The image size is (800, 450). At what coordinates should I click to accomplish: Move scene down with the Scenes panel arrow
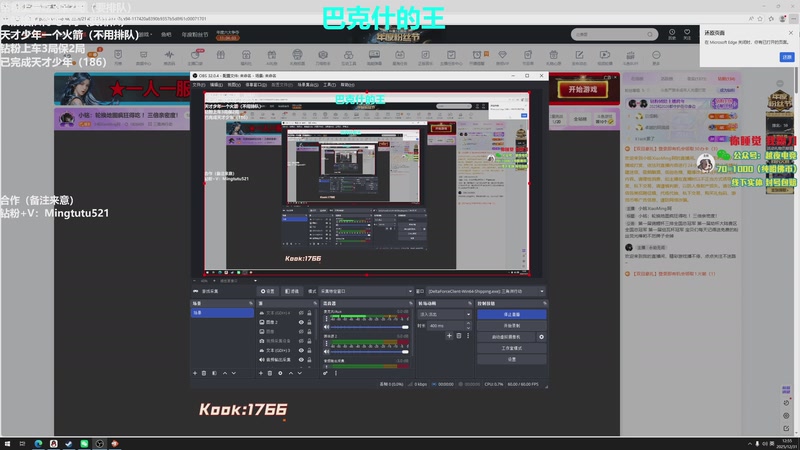pos(234,373)
